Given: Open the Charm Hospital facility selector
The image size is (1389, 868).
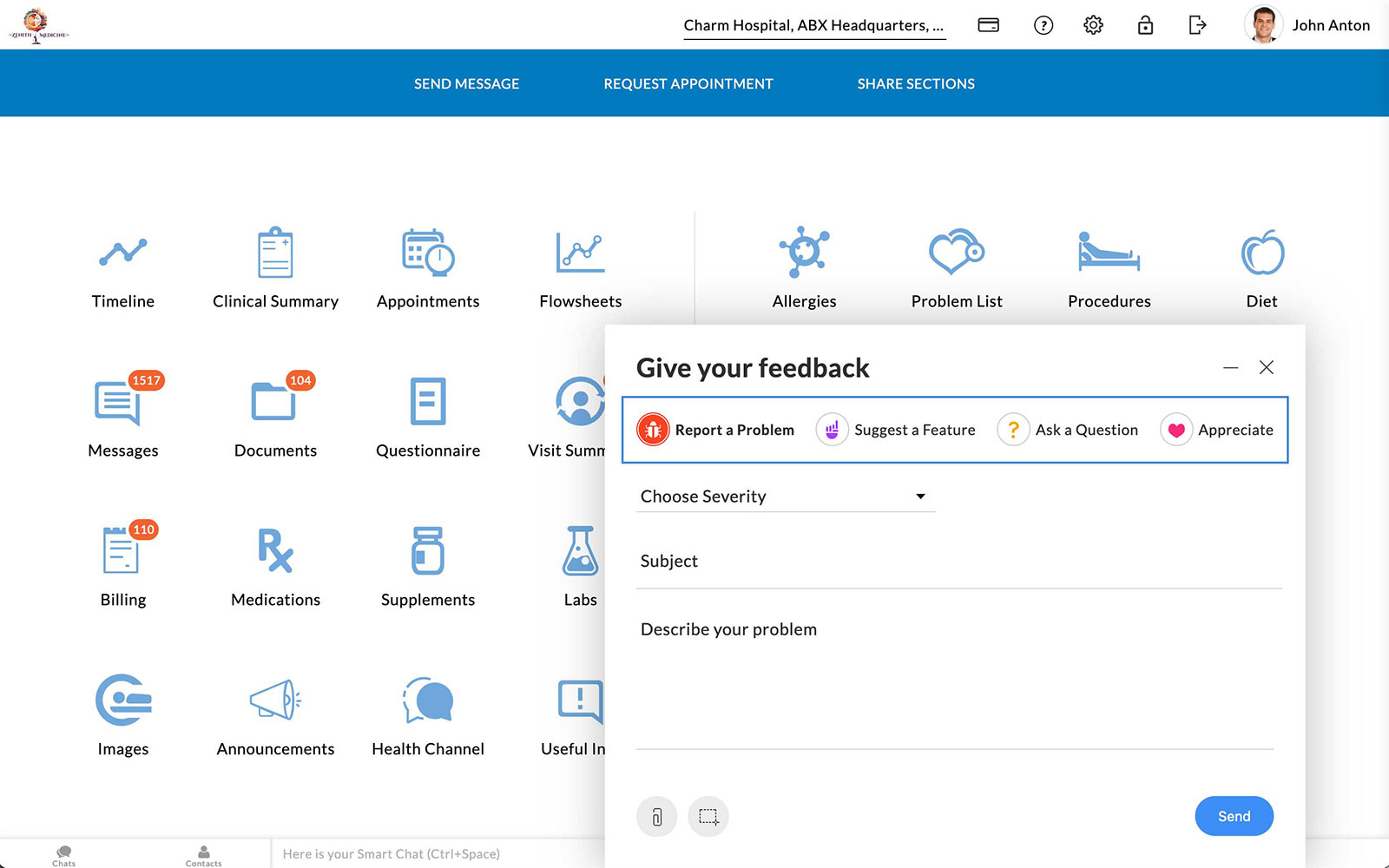Looking at the screenshot, I should (x=813, y=25).
